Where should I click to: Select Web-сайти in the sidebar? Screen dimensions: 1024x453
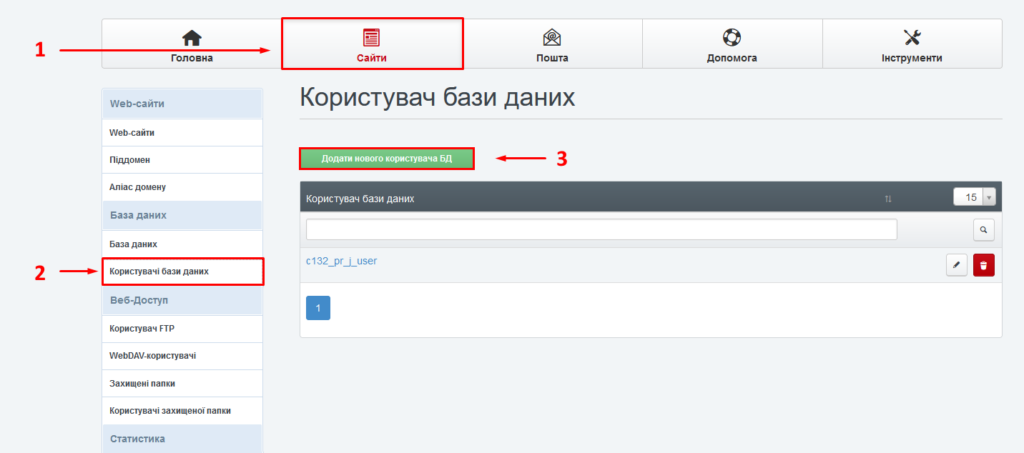point(132,132)
